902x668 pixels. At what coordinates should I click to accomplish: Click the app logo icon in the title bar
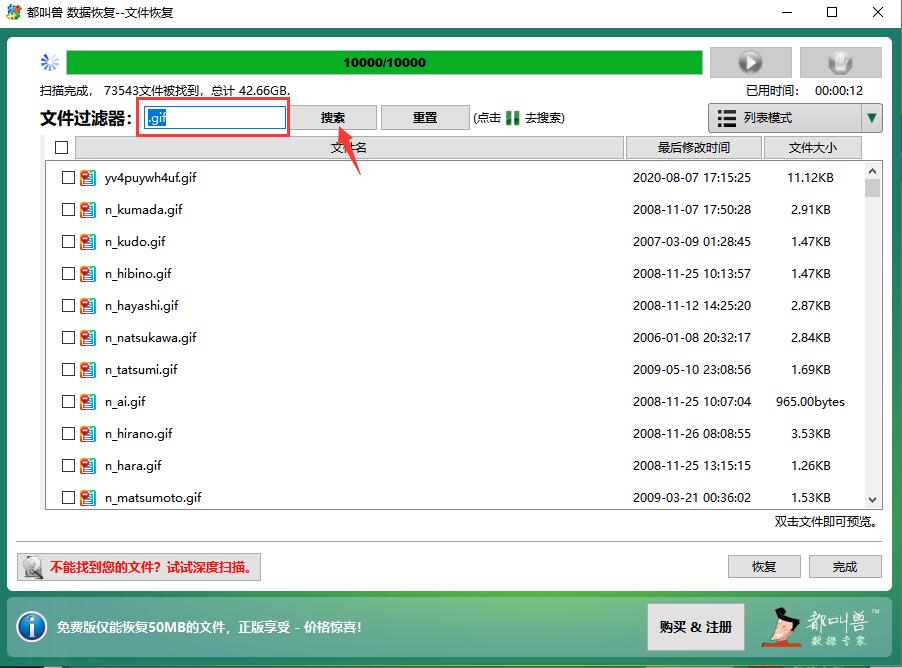click(14, 12)
